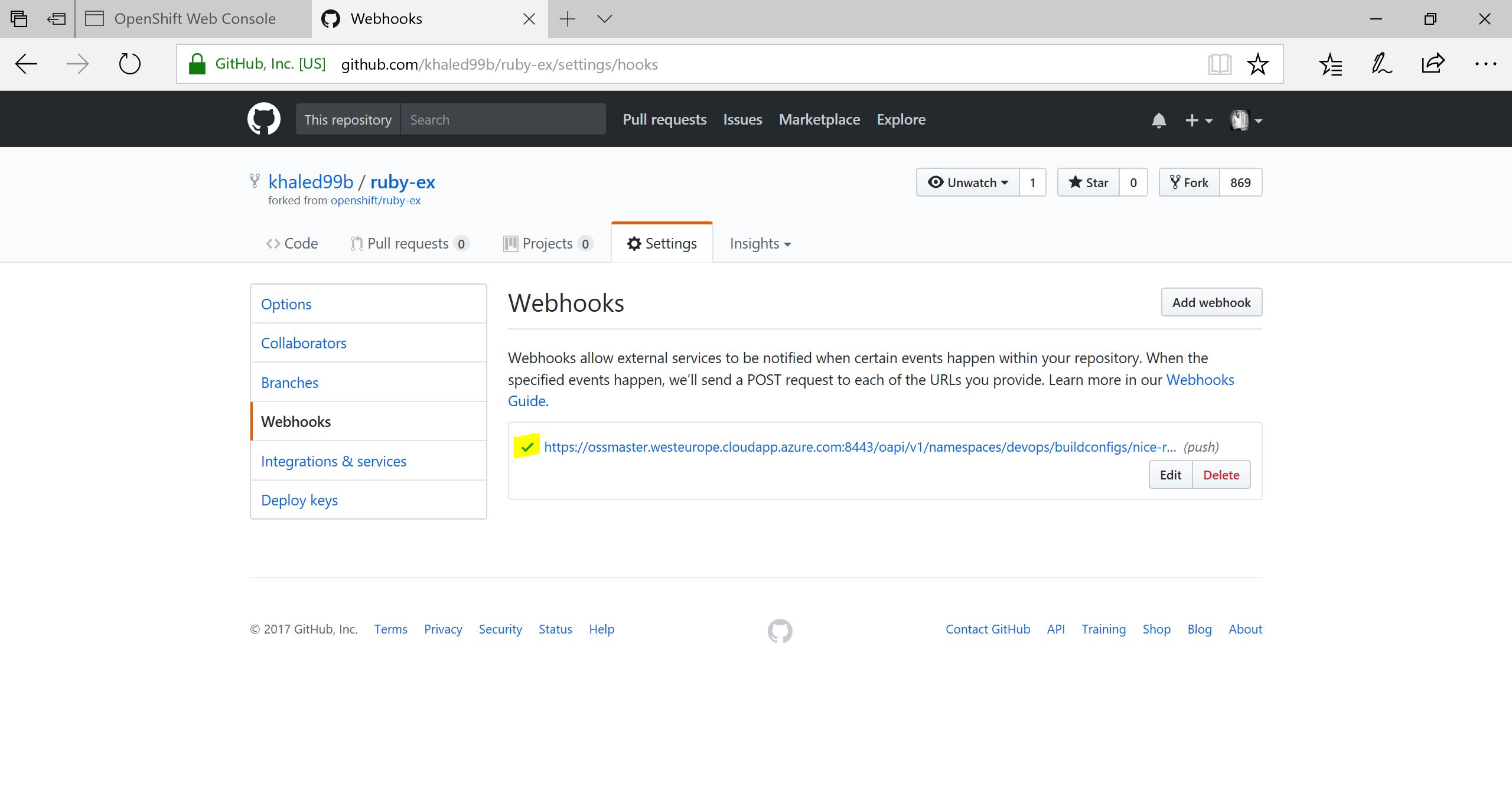Click the green webhook status checkmark
1512x803 pixels.
(527, 447)
